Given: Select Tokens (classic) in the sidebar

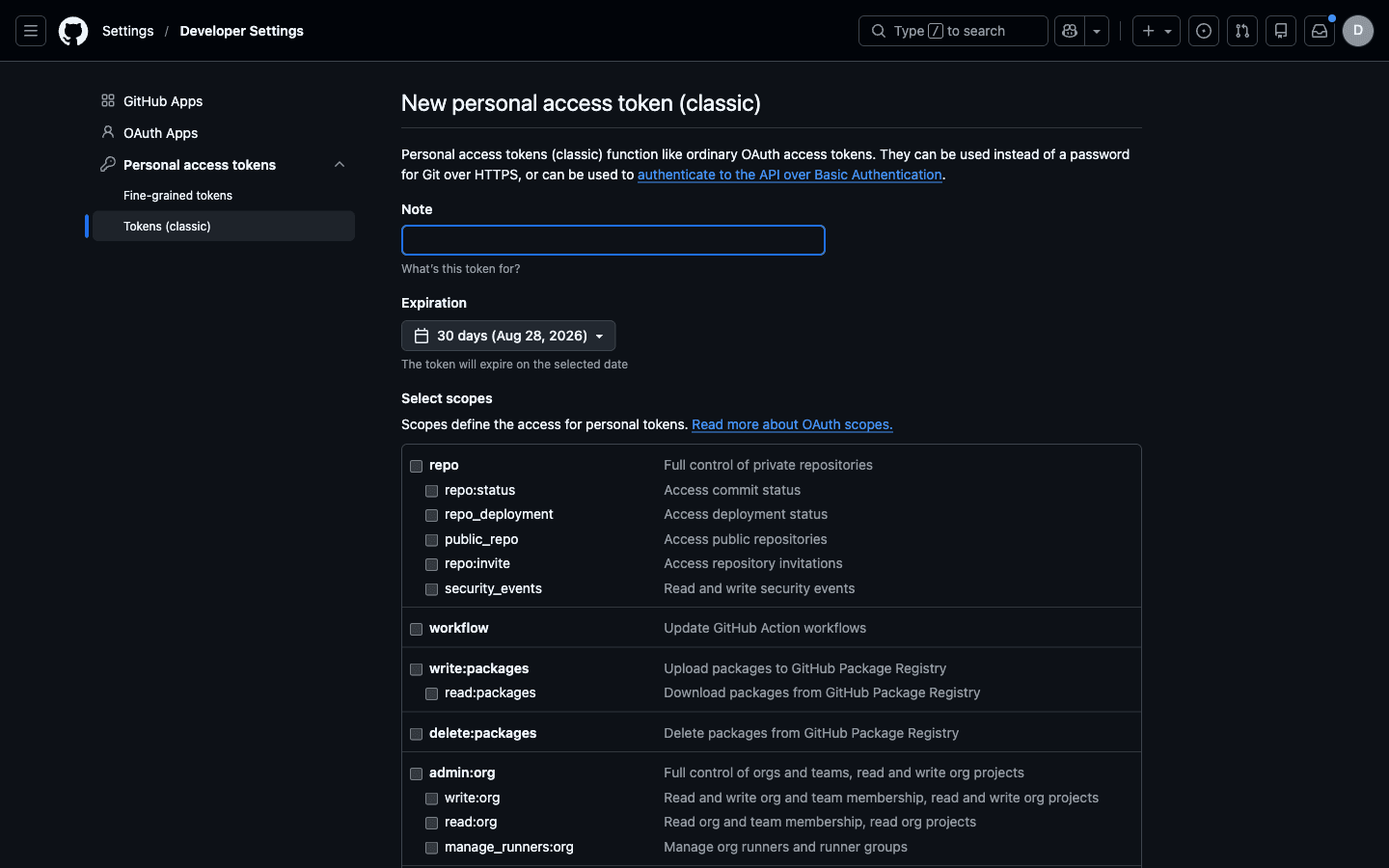Looking at the screenshot, I should click(x=224, y=227).
